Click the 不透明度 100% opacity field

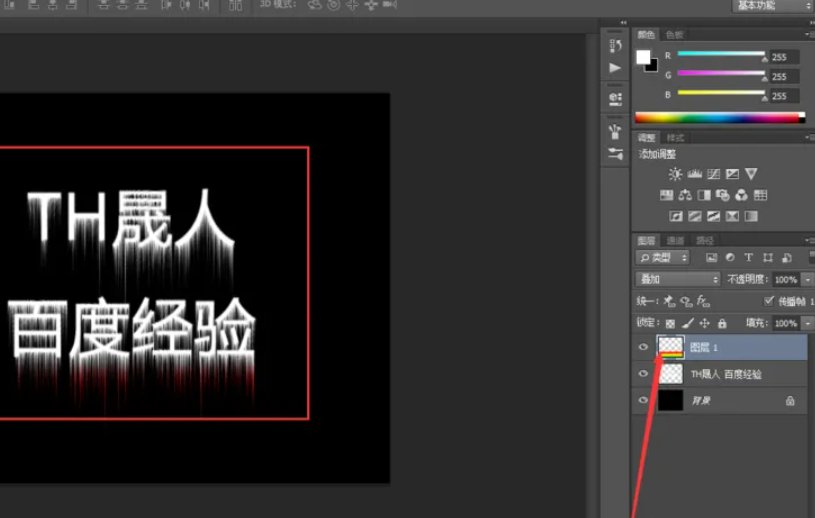point(786,280)
